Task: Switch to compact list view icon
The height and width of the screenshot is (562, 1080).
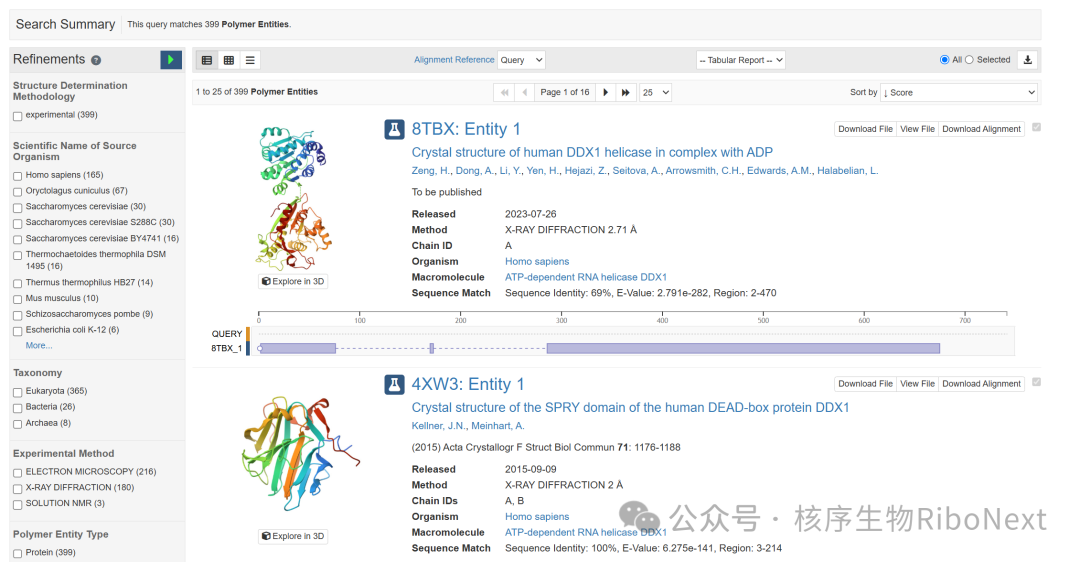Action: pyautogui.click(x=250, y=61)
